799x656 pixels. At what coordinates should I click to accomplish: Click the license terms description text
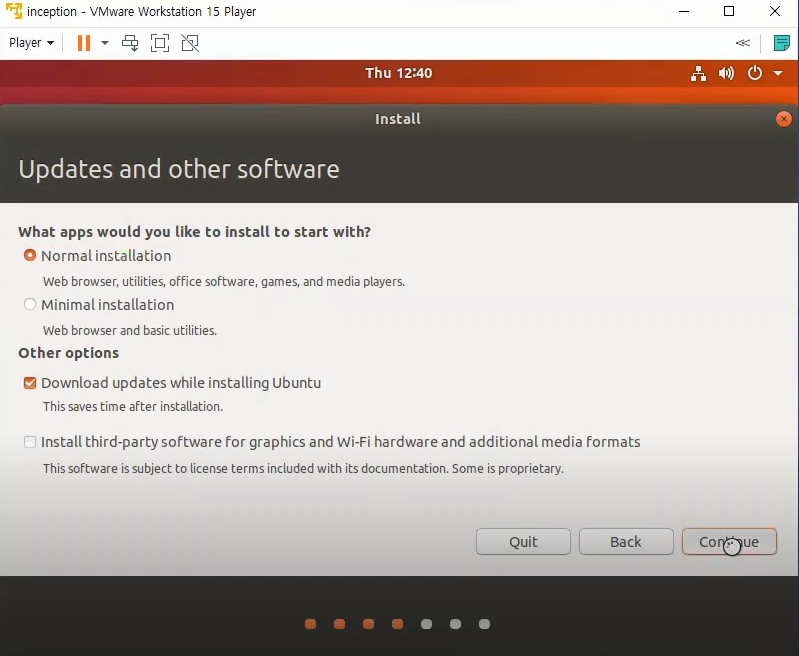[x=303, y=468]
